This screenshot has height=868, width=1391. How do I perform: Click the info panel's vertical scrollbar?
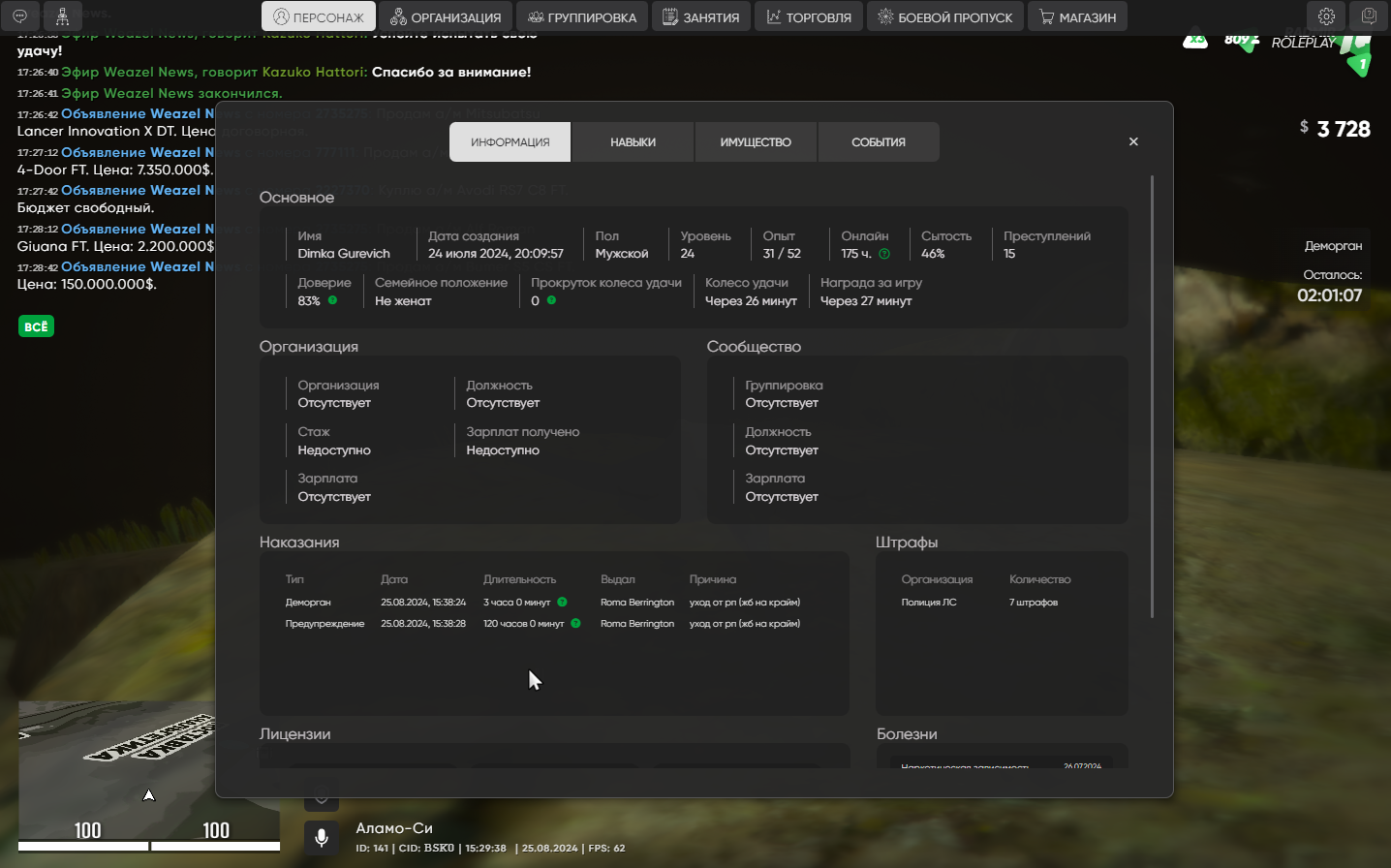(1152, 395)
